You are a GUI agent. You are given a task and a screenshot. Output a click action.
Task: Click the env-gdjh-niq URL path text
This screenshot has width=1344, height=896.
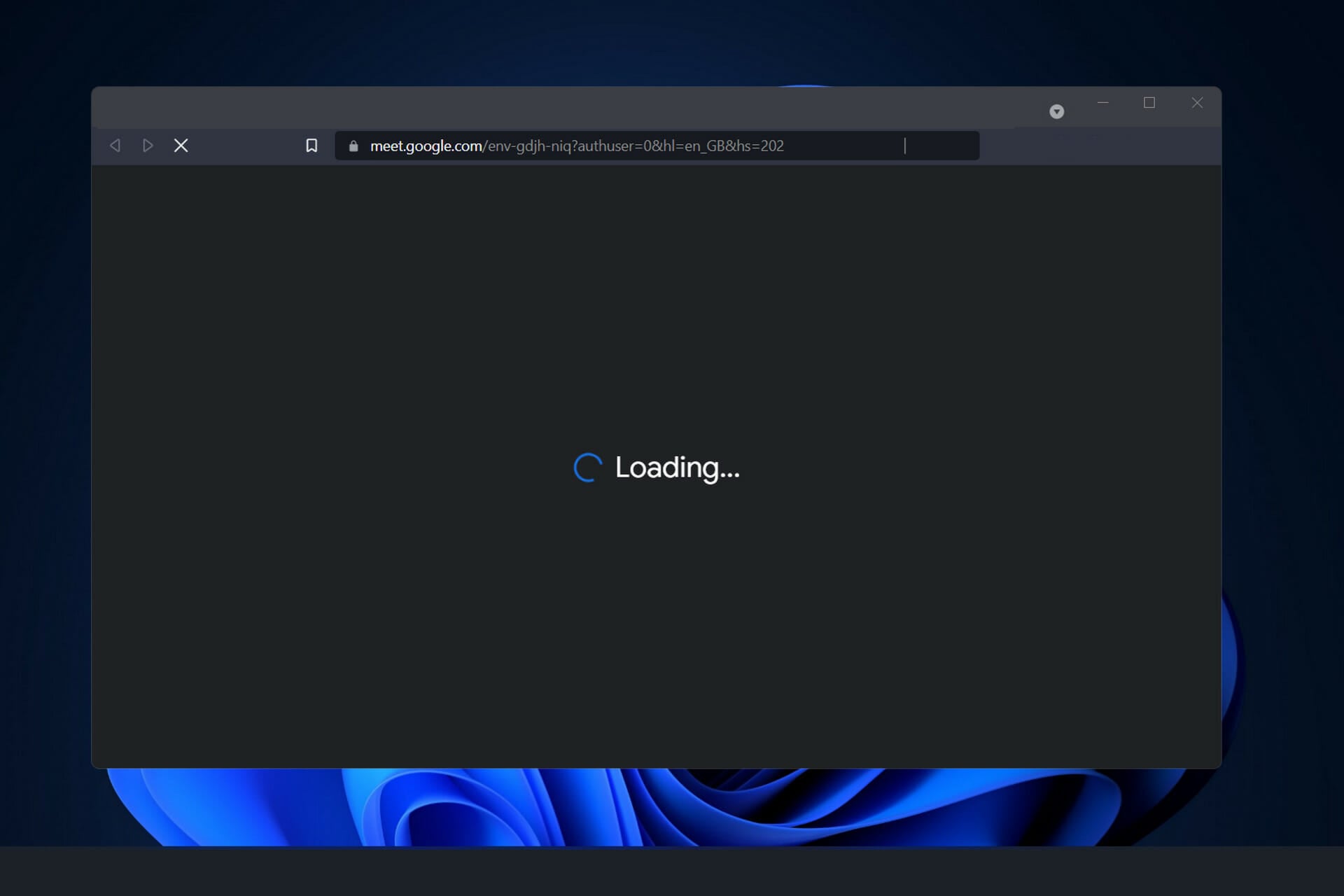[x=528, y=146]
